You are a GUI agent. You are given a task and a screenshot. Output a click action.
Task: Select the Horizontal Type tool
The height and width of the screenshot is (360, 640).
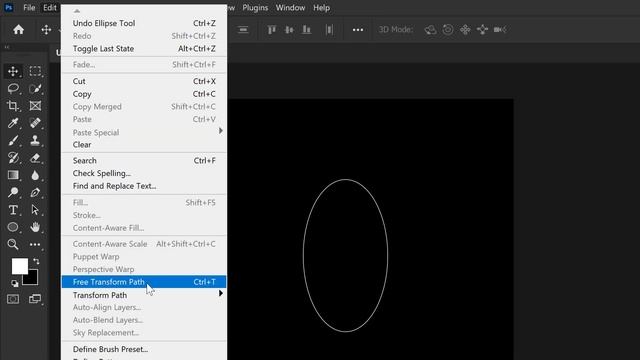[13, 210]
